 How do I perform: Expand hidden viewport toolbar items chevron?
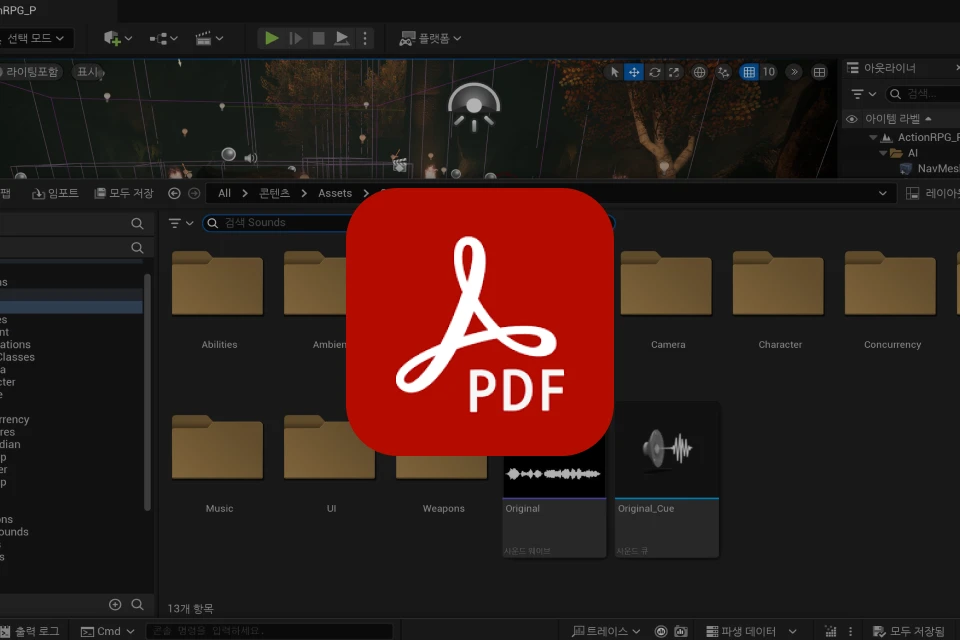pyautogui.click(x=794, y=72)
